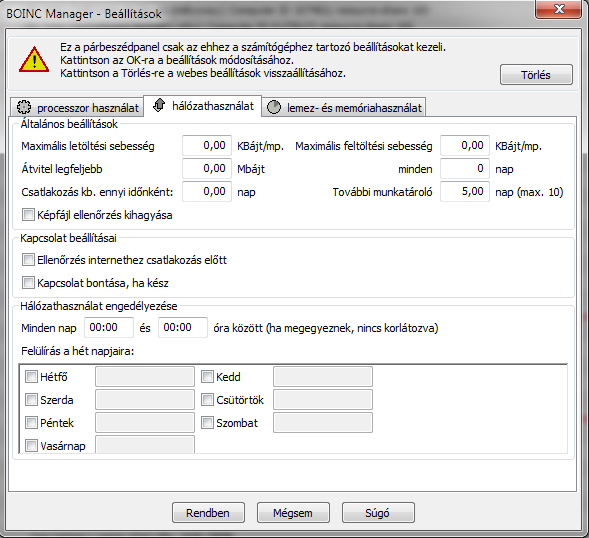The width and height of the screenshot is (589, 538).
Task: Click the Átvitel legfeljebb Mbájt field
Action: click(207, 168)
